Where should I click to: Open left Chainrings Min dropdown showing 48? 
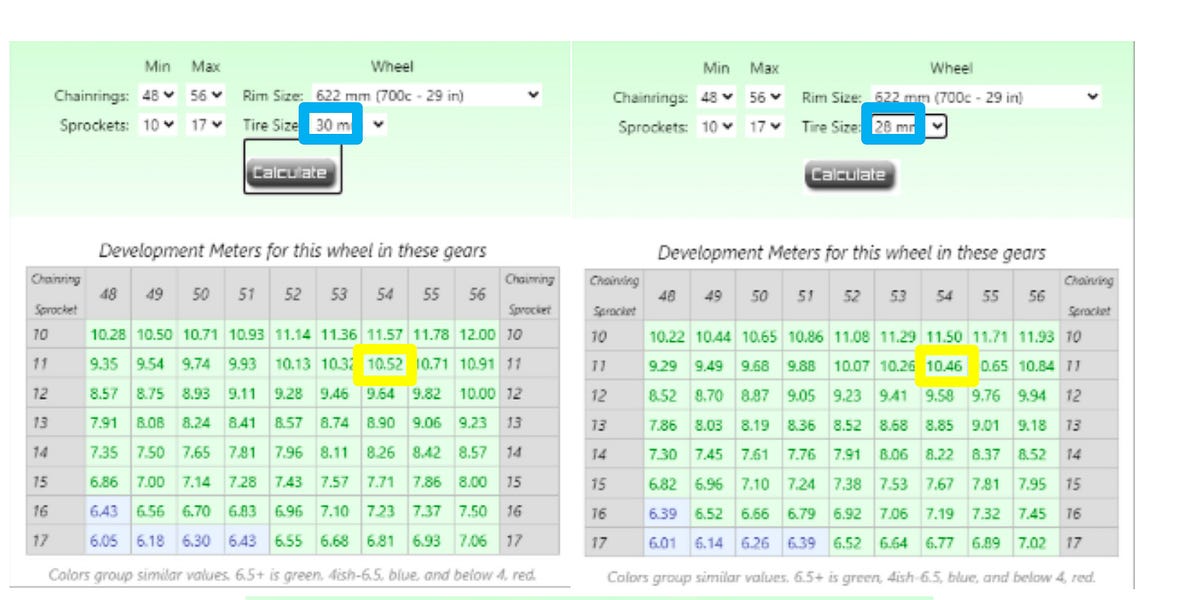(x=158, y=96)
